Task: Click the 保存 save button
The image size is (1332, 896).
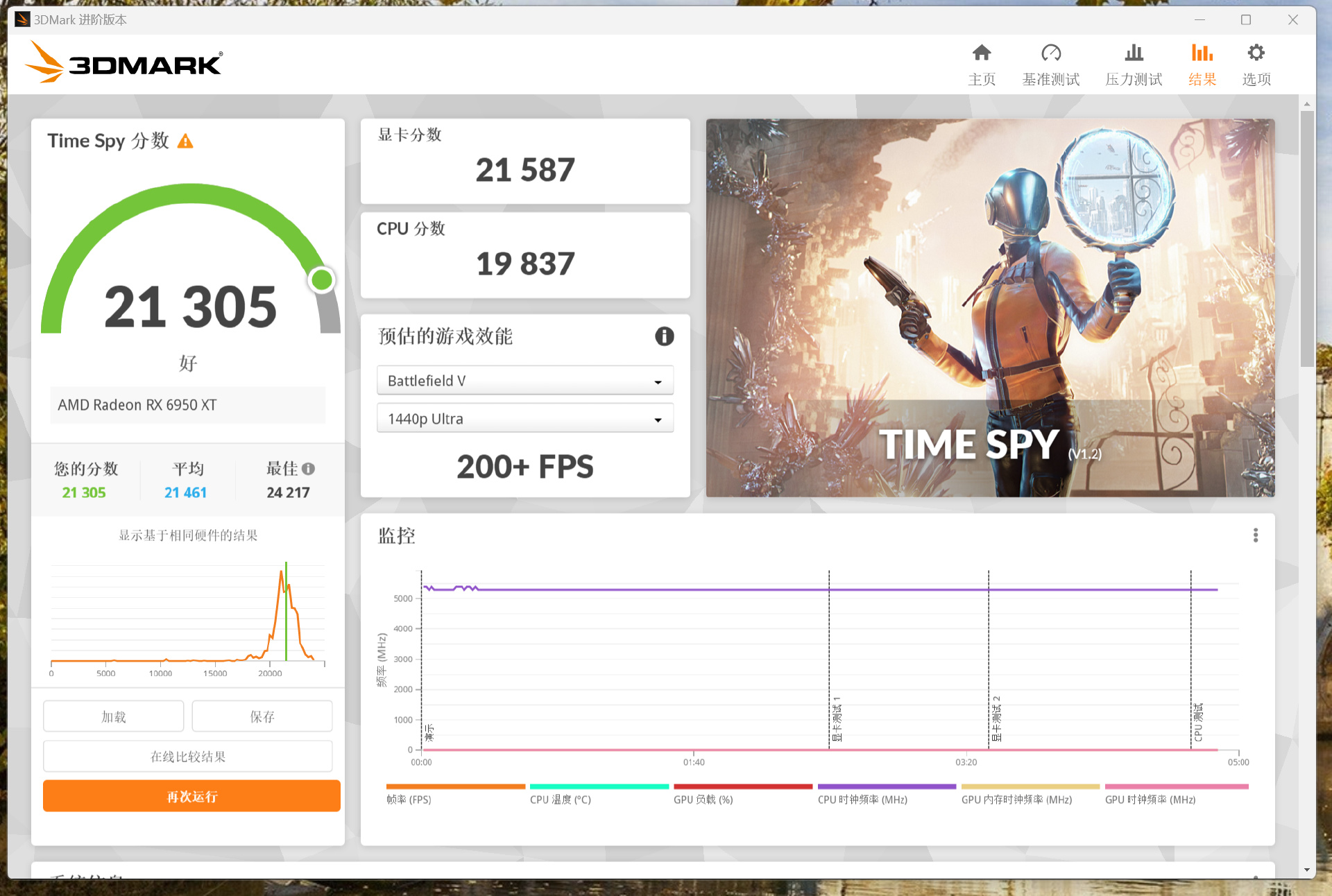Action: 262,716
